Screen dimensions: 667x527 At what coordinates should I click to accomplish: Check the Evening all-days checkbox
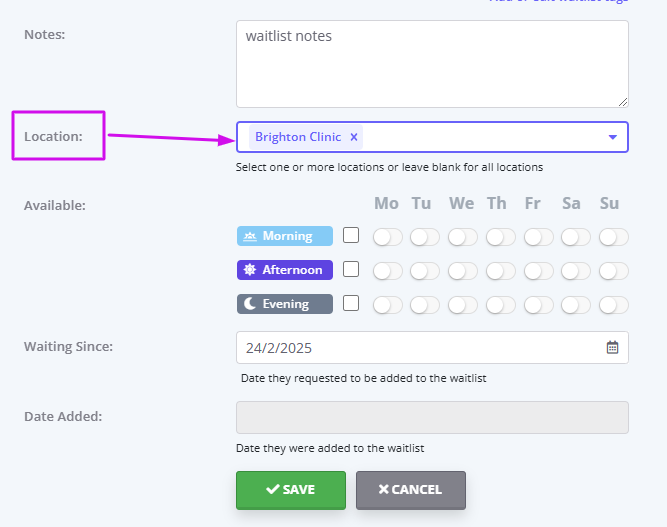(351, 303)
